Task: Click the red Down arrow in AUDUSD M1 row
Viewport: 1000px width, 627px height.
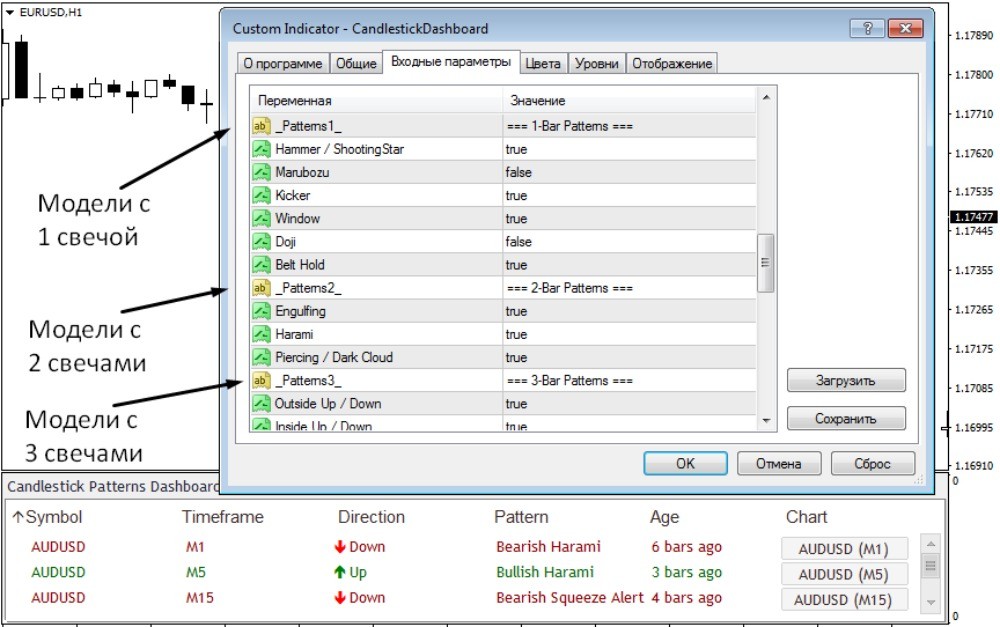Action: pyautogui.click(x=340, y=547)
